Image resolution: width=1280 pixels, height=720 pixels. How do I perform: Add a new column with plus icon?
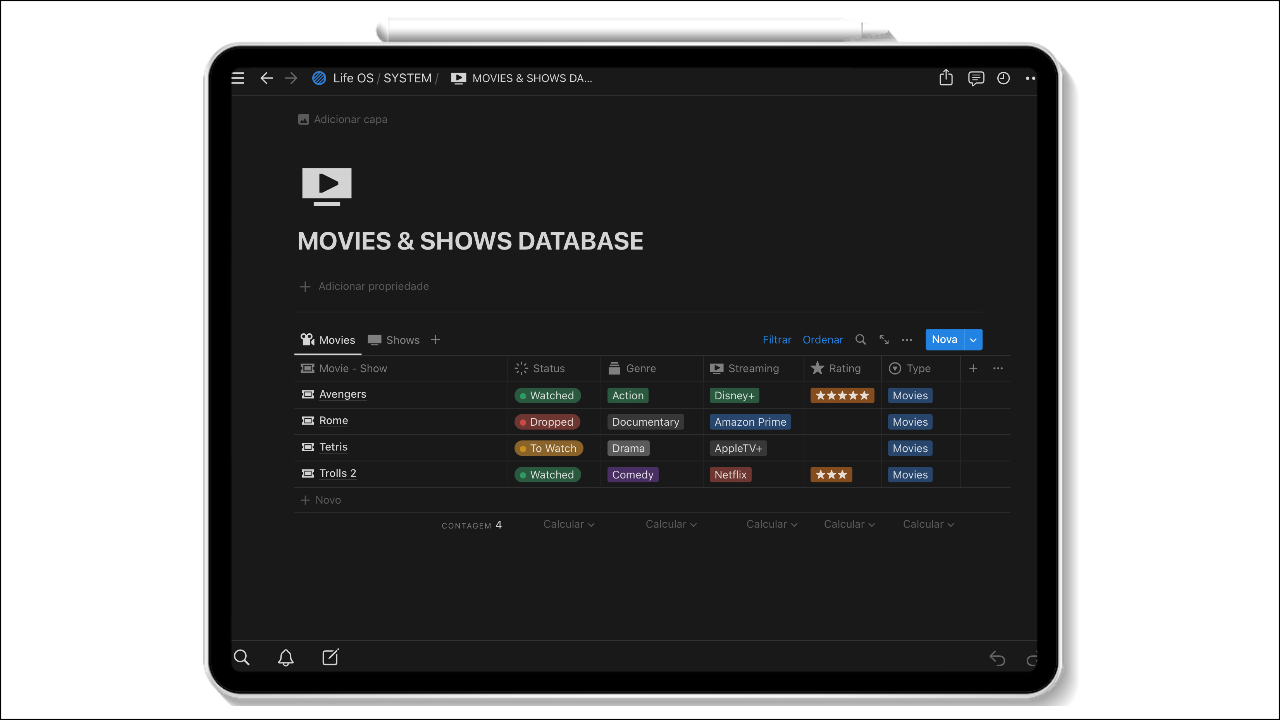click(973, 368)
